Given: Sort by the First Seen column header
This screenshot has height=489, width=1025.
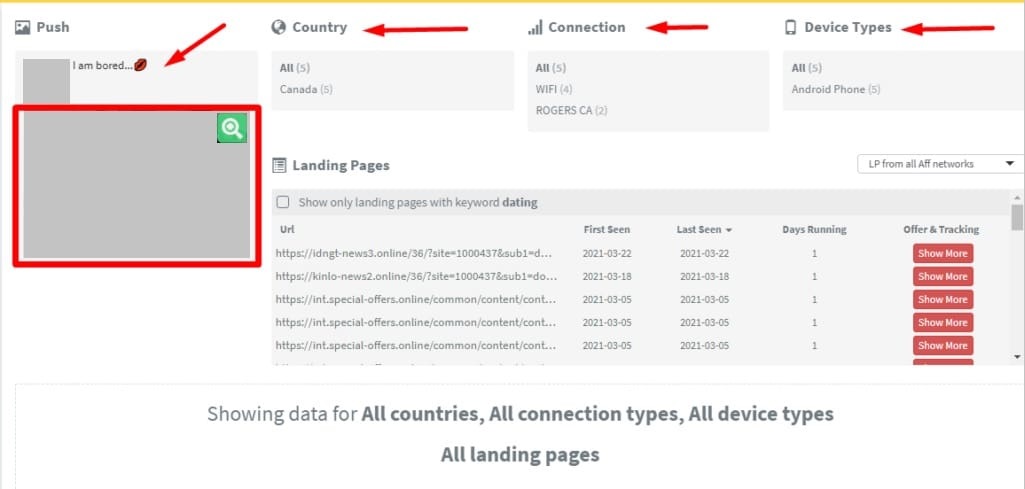Looking at the screenshot, I should [606, 230].
